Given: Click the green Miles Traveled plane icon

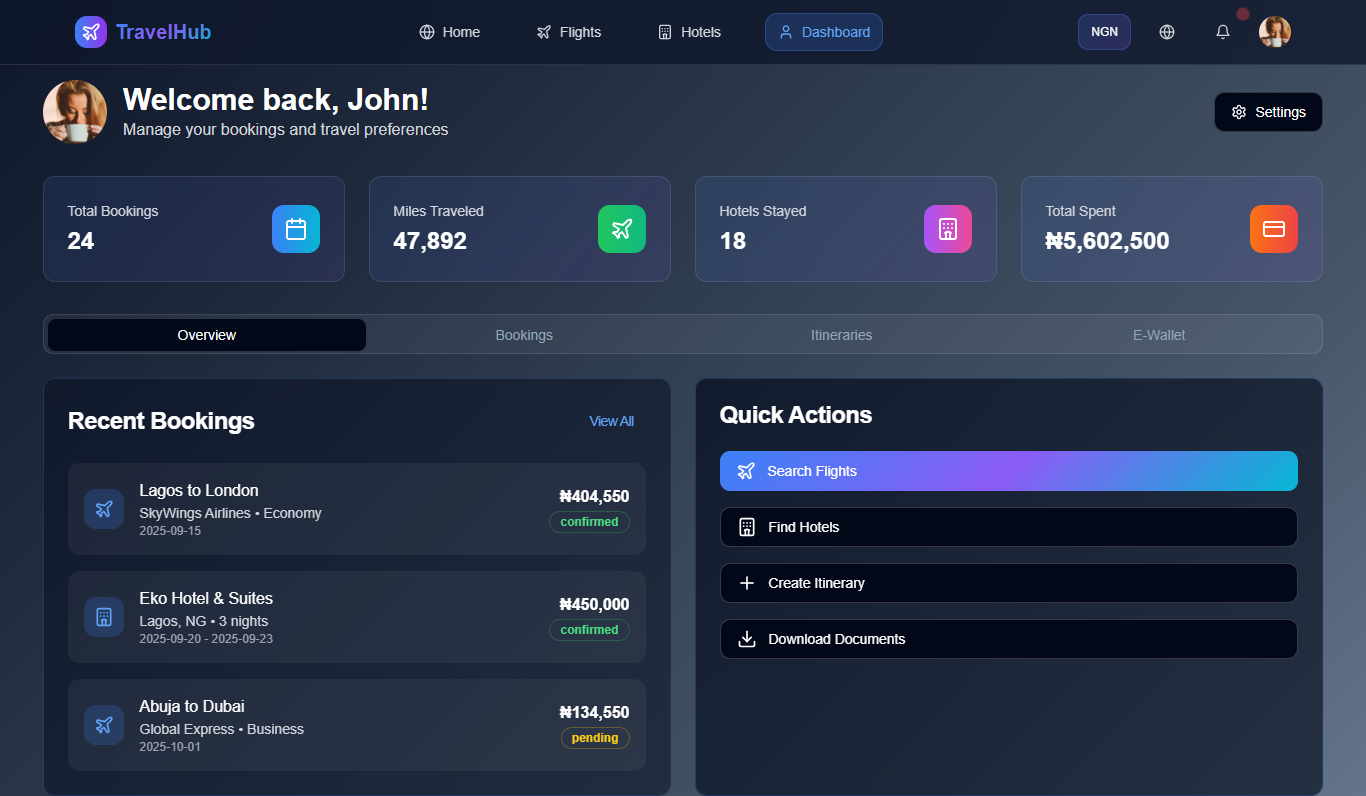Looking at the screenshot, I should tap(622, 229).
